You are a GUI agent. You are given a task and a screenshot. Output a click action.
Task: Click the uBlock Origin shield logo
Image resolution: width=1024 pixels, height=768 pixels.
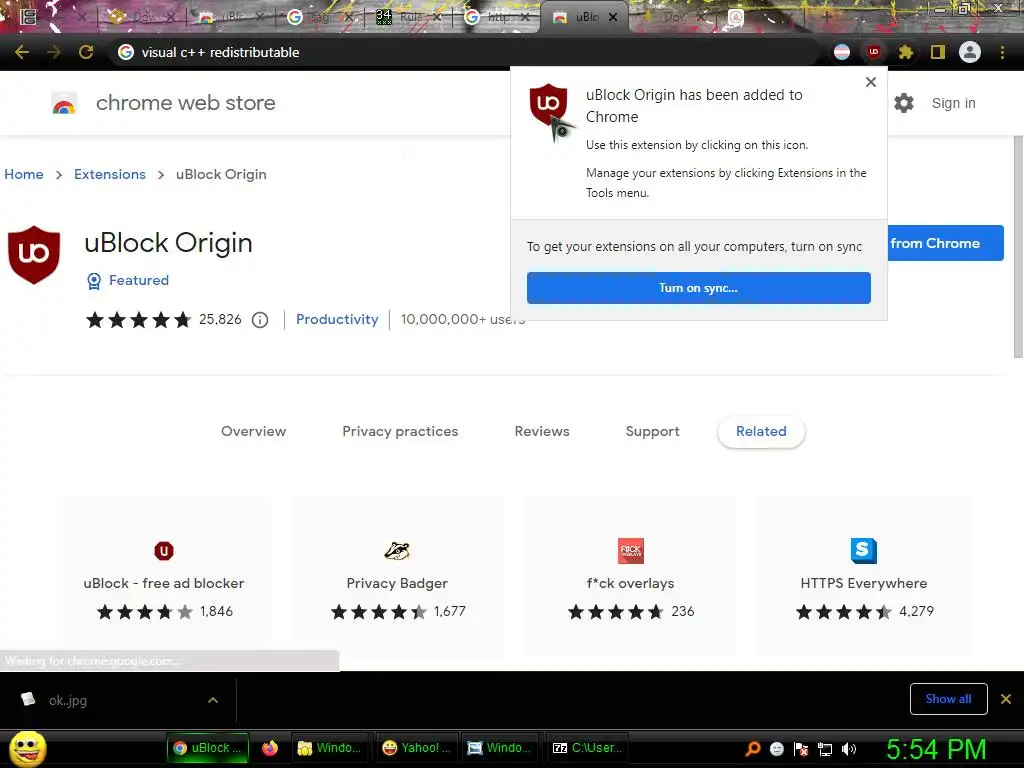point(34,255)
